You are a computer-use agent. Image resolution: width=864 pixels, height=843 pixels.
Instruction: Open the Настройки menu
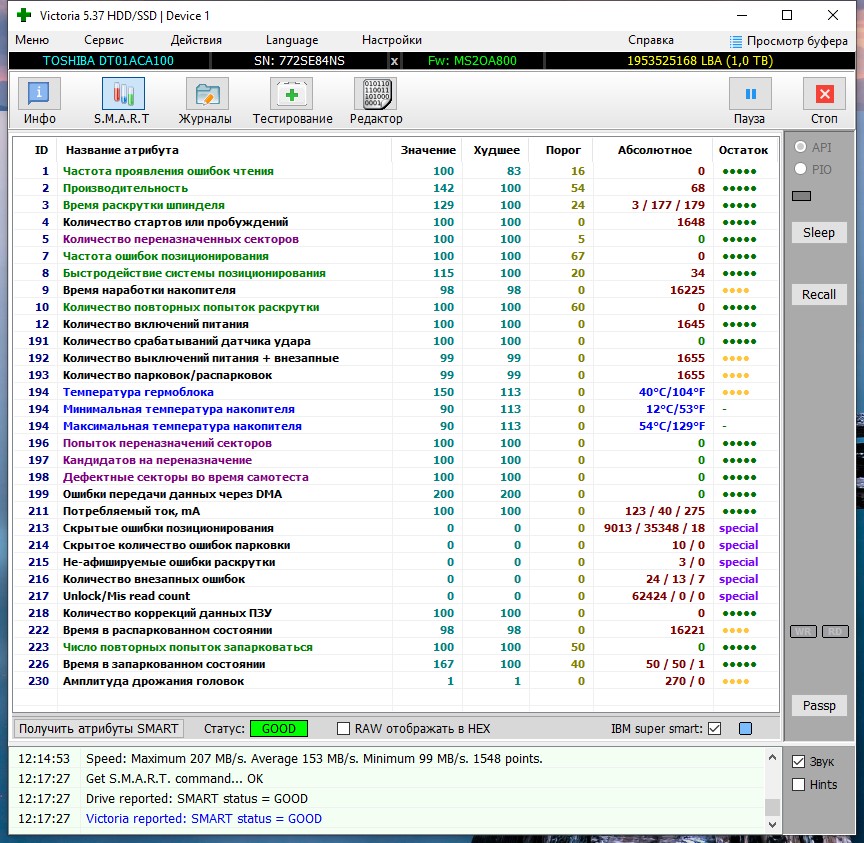[x=392, y=40]
